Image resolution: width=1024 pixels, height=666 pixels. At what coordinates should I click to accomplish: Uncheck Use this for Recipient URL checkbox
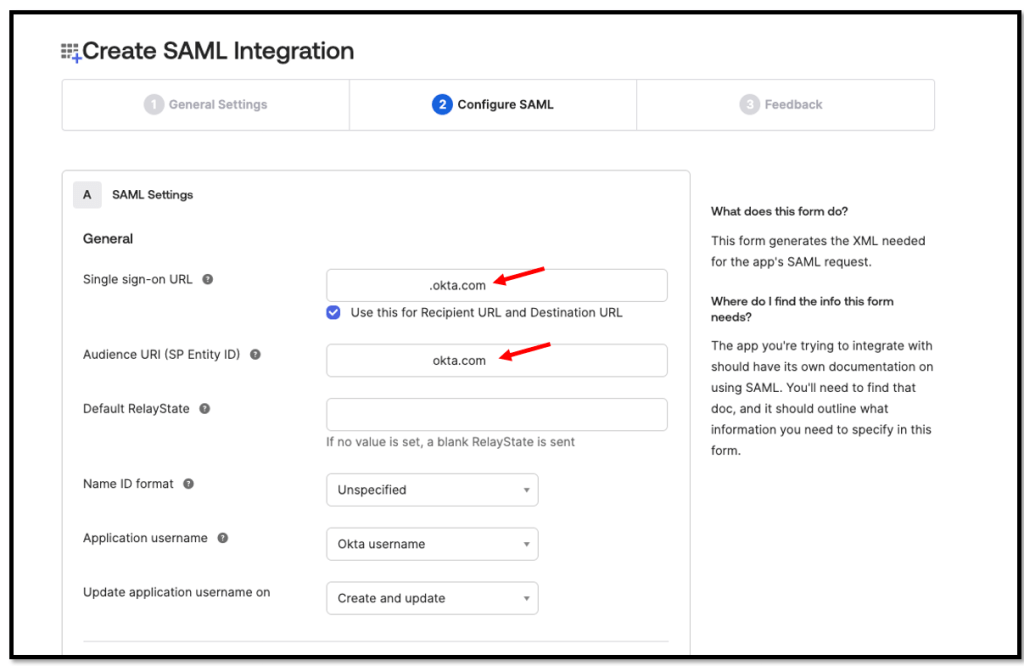333,313
